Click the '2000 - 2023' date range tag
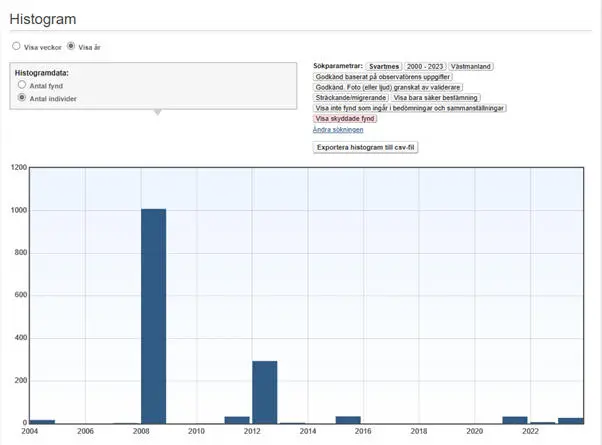The width and height of the screenshot is (602, 445). coord(423,66)
